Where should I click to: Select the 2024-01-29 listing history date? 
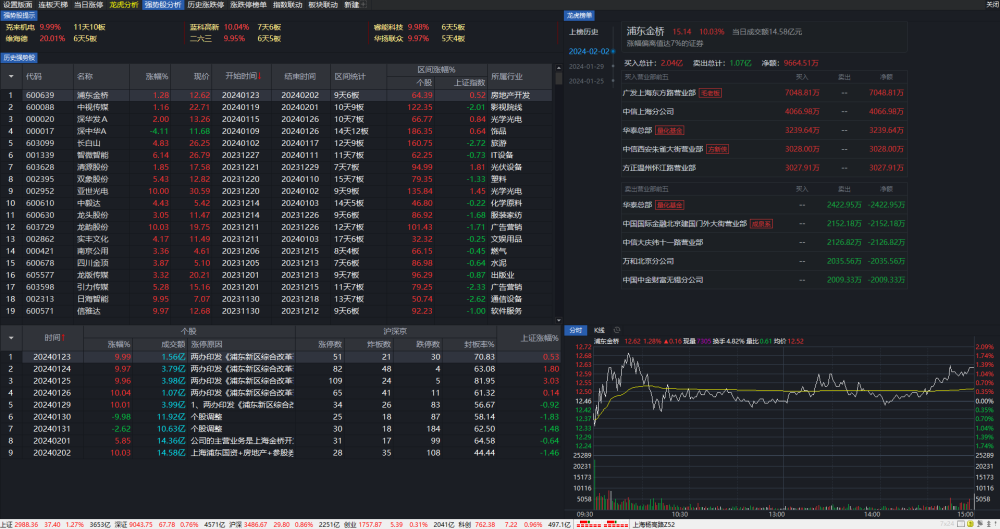[x=586, y=66]
